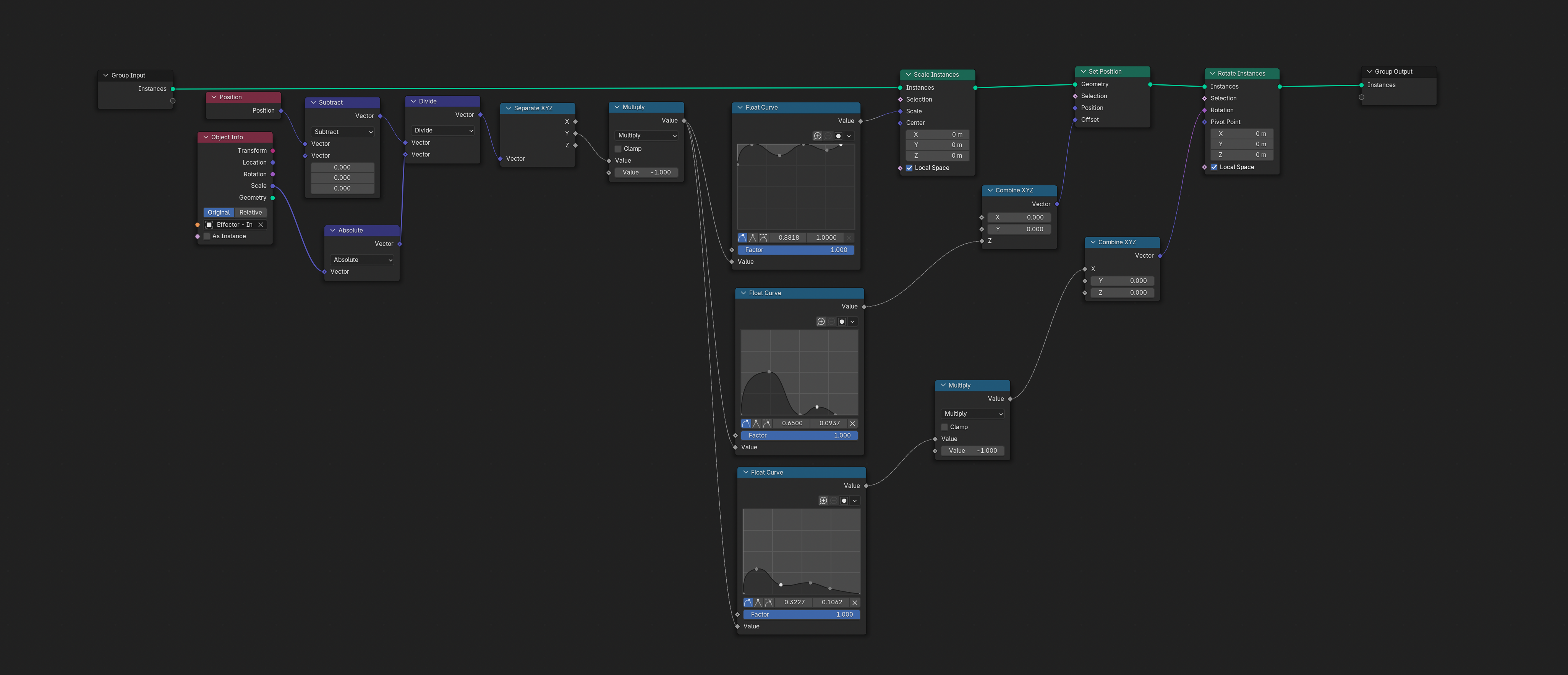Edit the 0.8818 curve point X field
The image size is (1568, 675).
[788, 238]
